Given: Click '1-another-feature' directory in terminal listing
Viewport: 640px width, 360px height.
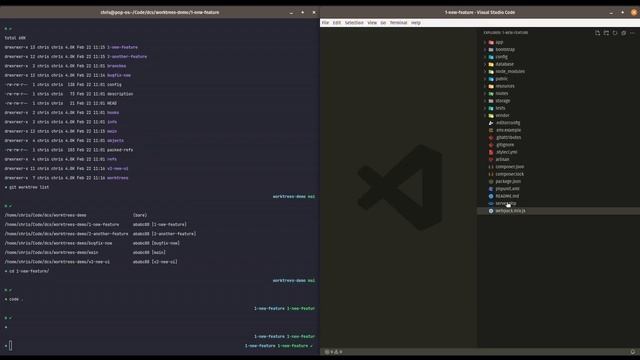Looking at the screenshot, I should coord(127,57).
